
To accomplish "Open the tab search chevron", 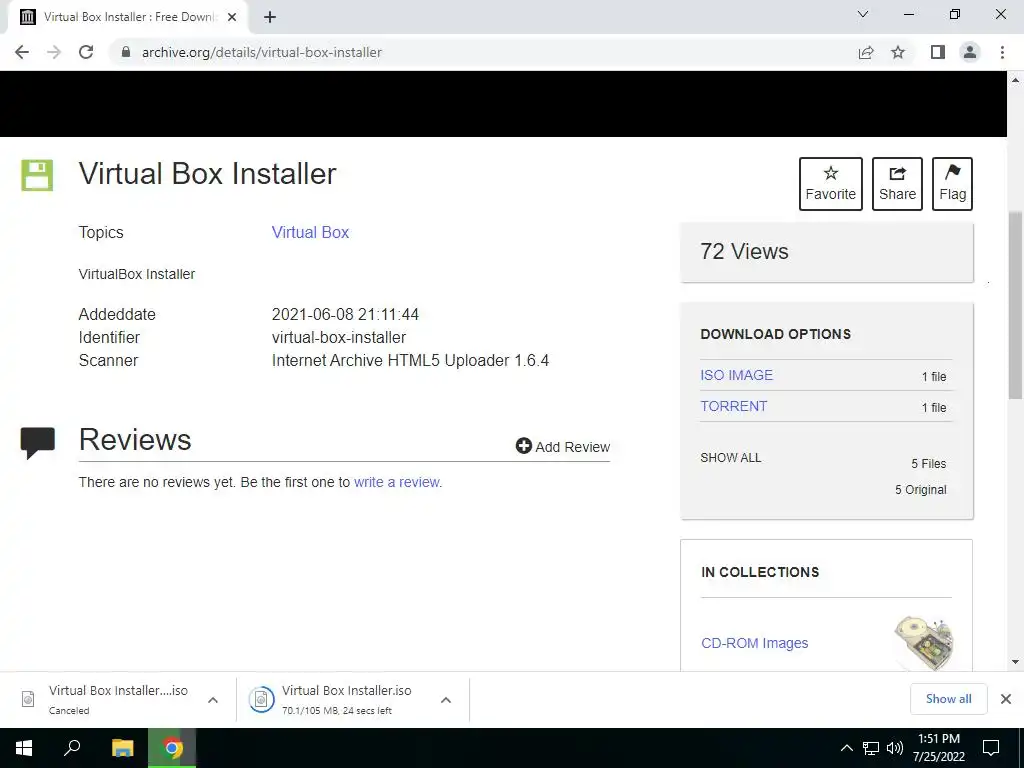I will tap(863, 14).
